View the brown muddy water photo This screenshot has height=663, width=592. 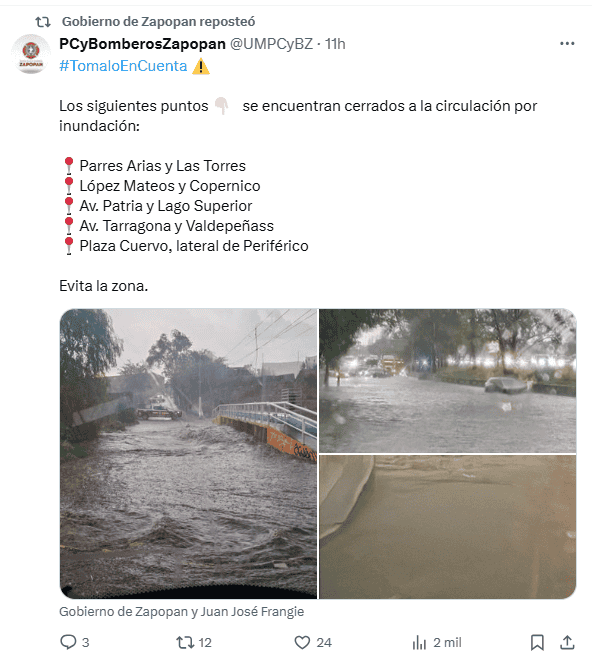click(447, 527)
